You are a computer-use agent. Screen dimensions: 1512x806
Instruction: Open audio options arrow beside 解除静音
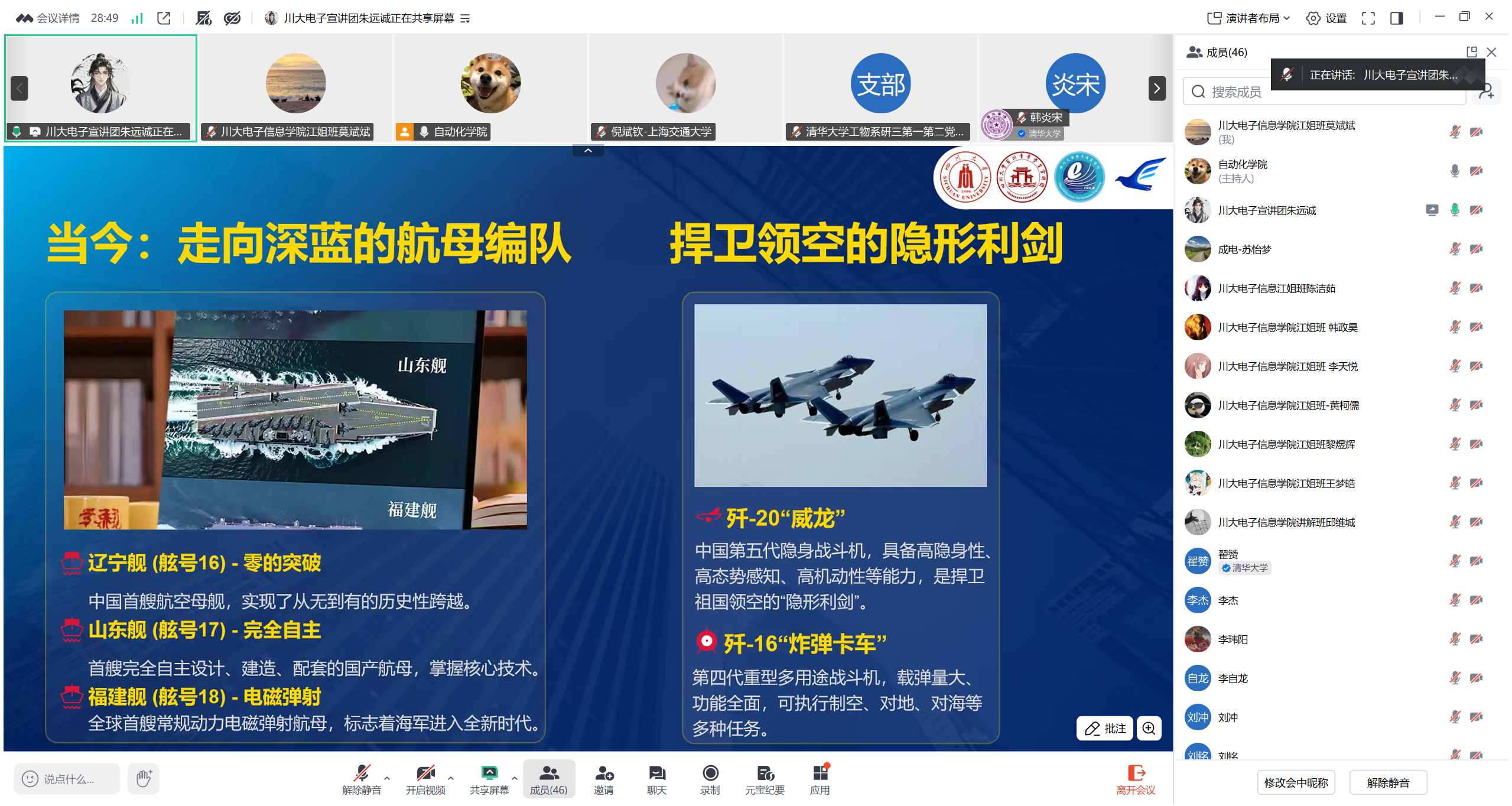[387, 778]
